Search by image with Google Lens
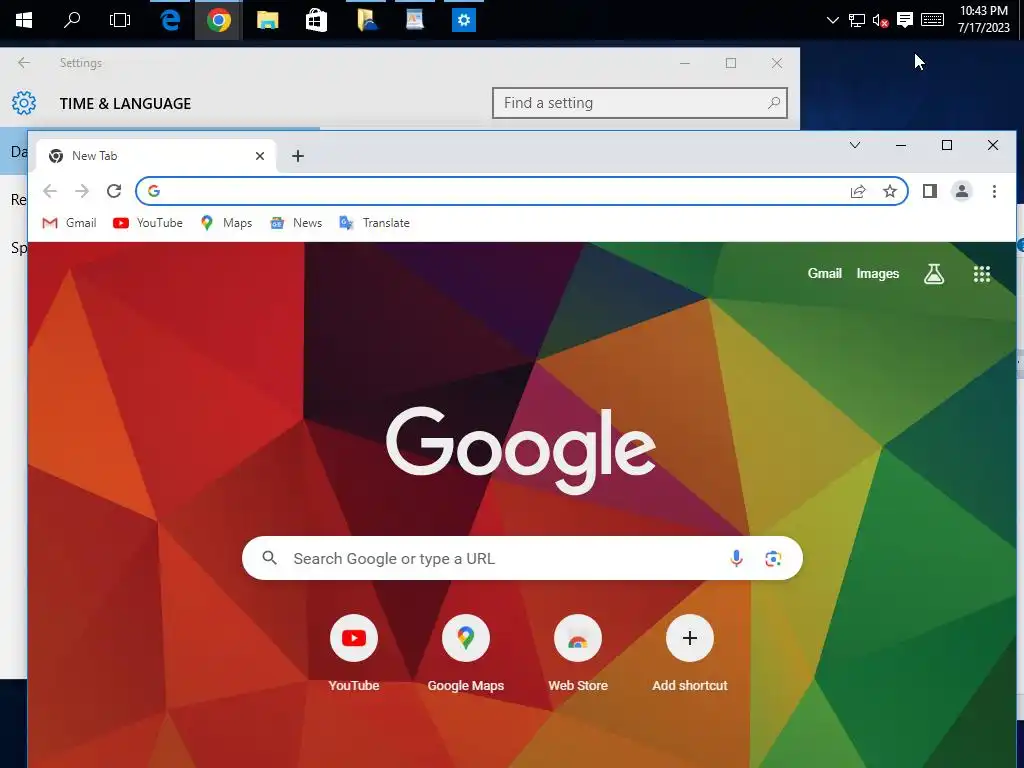Screen dimensions: 1024x768 773,558
